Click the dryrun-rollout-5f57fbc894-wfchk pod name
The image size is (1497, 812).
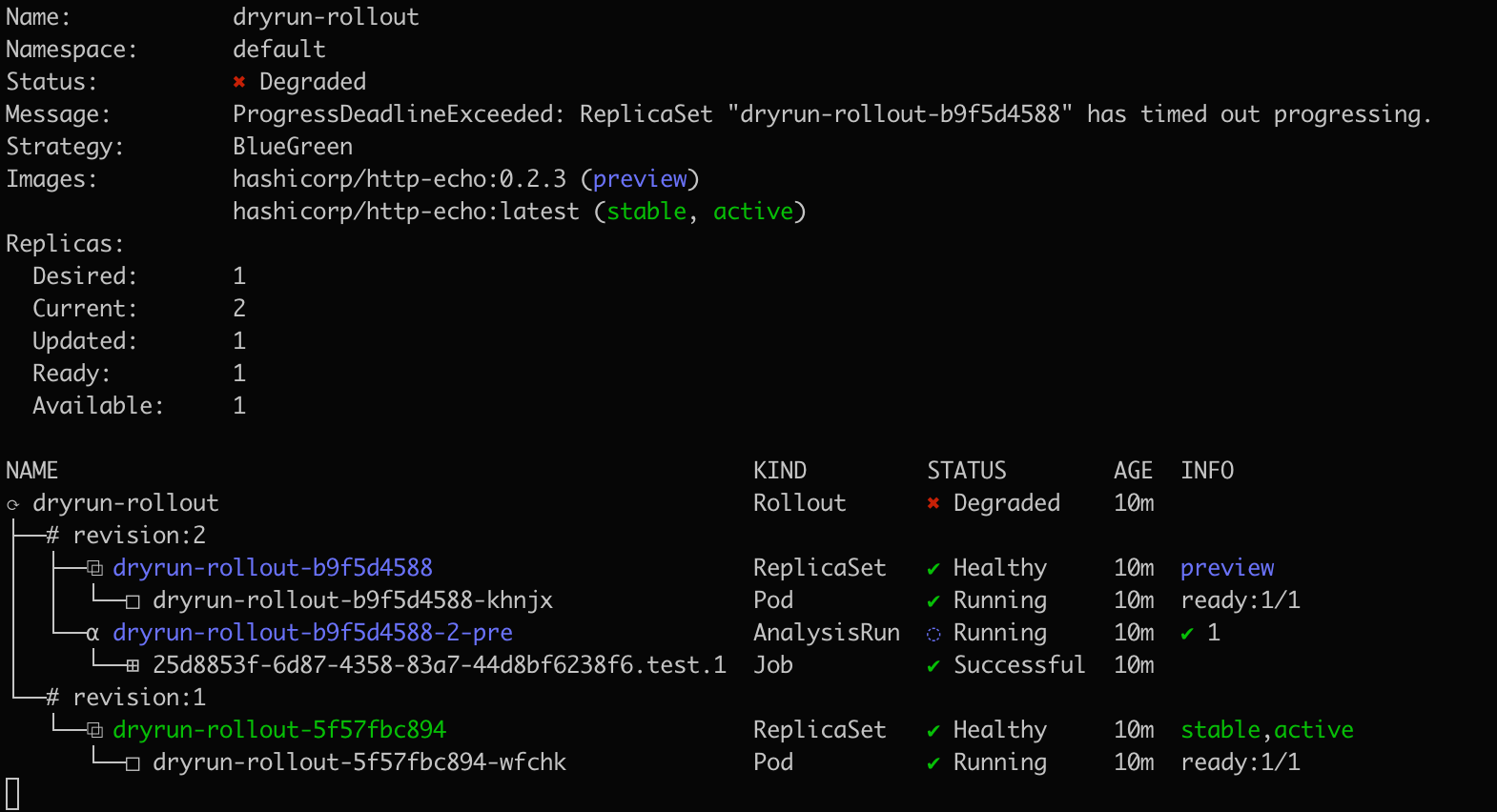point(359,762)
